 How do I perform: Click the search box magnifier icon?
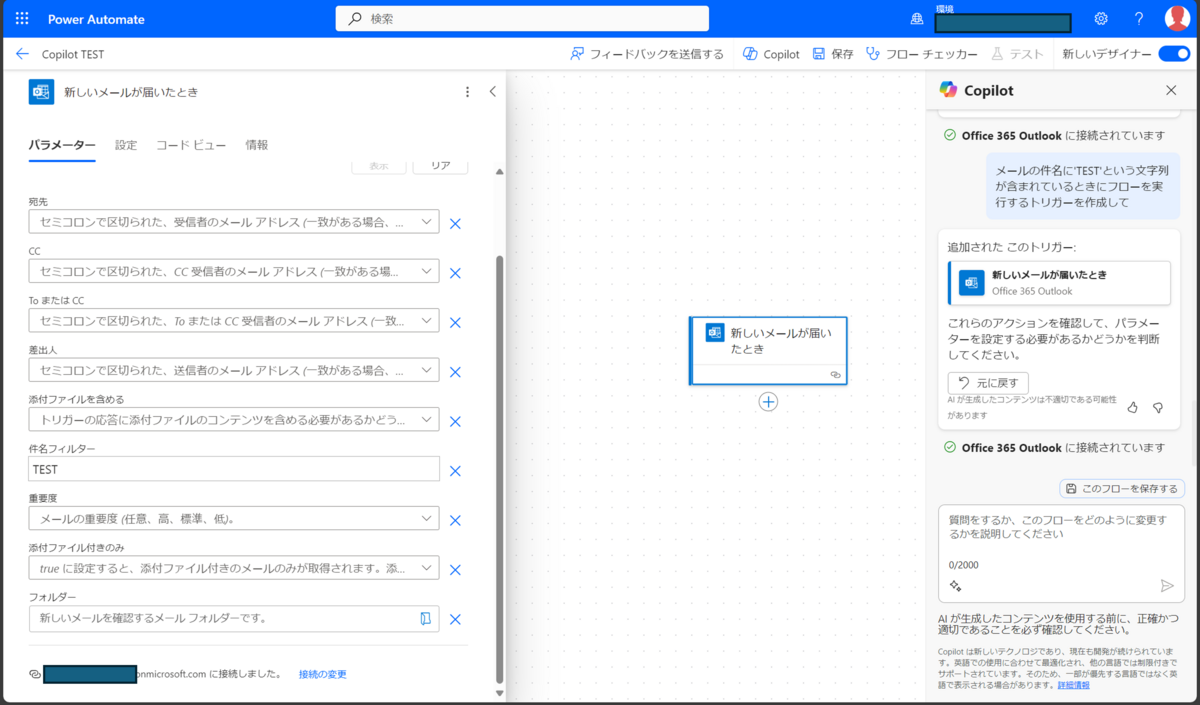[355, 19]
